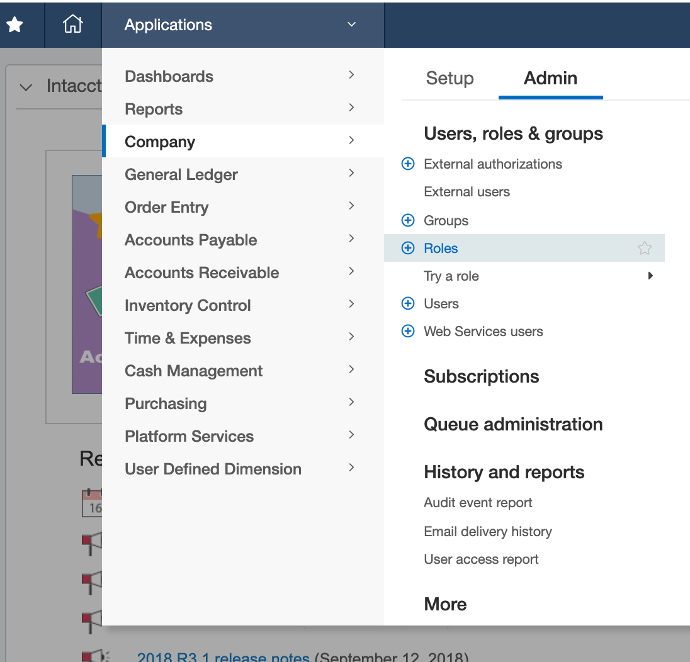Add a new User via plus icon
The width and height of the screenshot is (690, 662).
click(x=408, y=303)
